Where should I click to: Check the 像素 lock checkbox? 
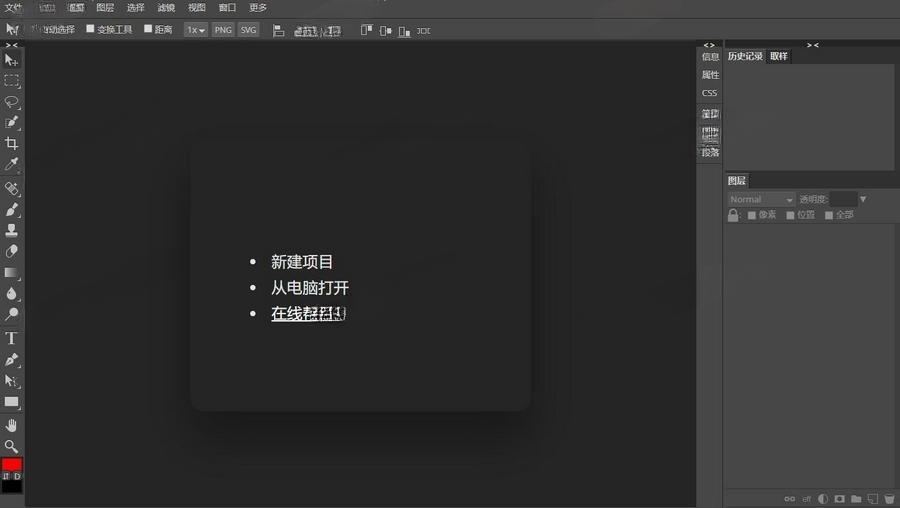[x=752, y=215]
